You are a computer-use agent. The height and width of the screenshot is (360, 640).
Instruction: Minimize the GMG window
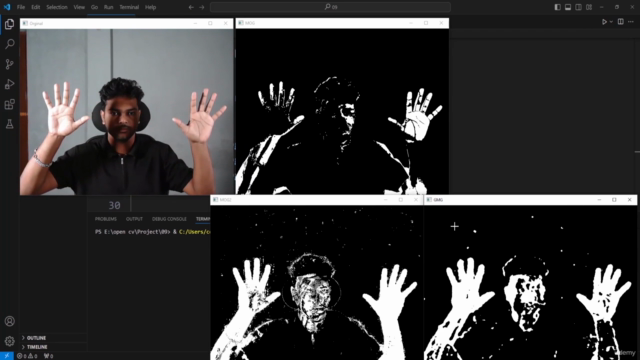click(x=599, y=200)
